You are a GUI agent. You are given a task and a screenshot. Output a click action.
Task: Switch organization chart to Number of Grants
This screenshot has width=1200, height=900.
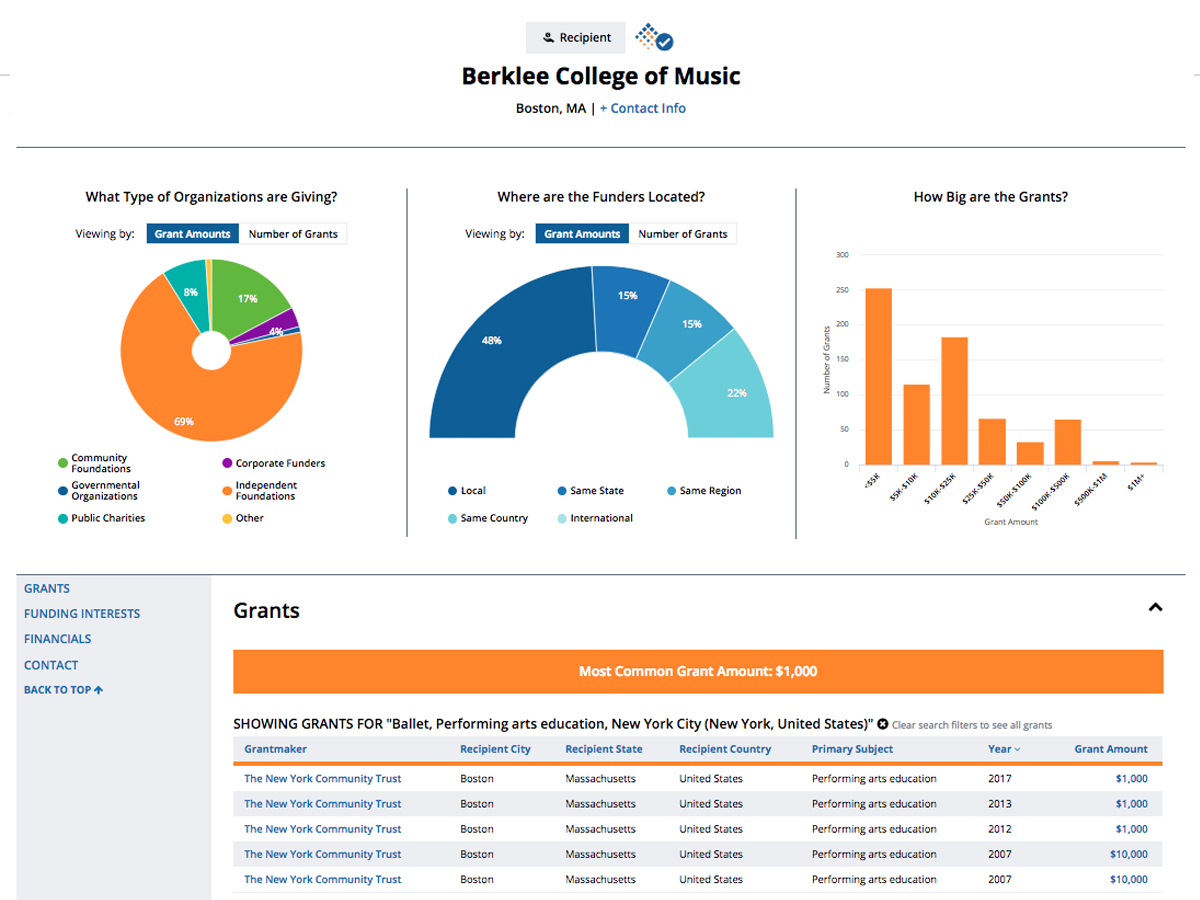tap(292, 234)
